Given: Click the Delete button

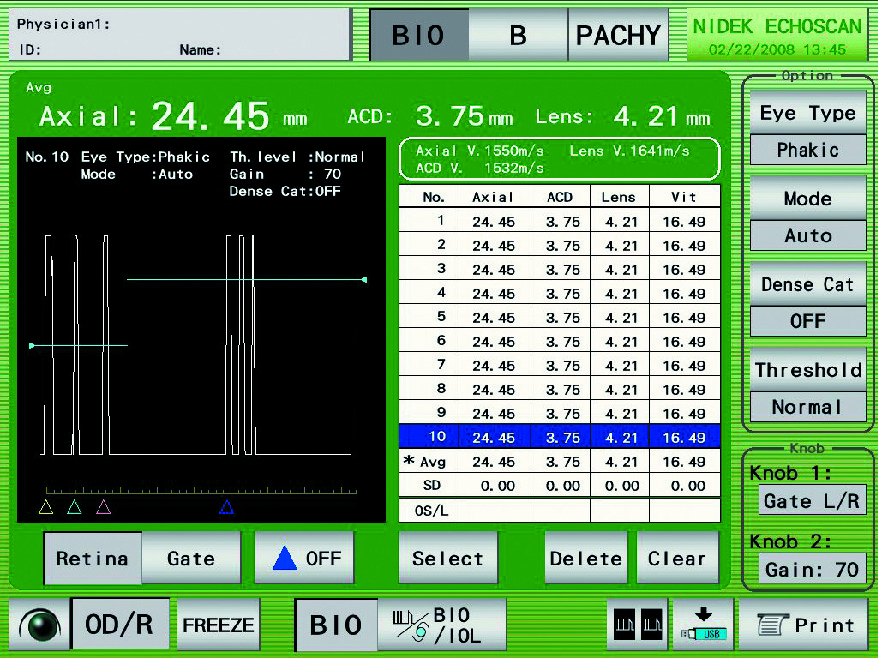Looking at the screenshot, I should coord(586,558).
